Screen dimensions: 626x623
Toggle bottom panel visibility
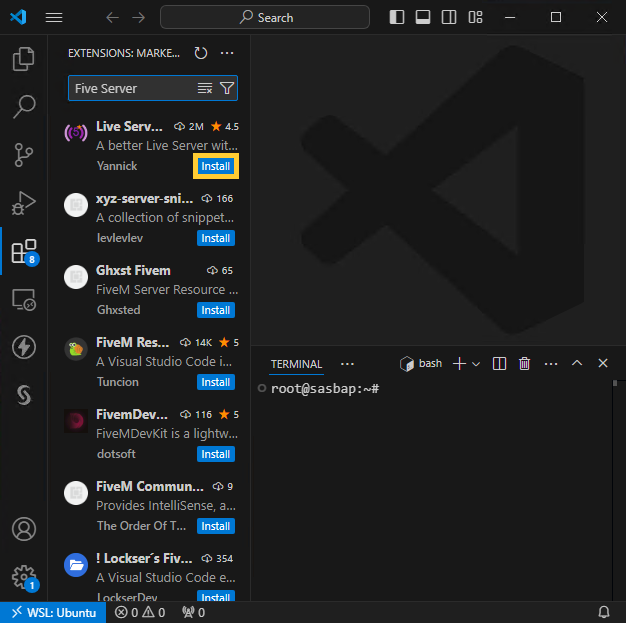(x=423, y=17)
